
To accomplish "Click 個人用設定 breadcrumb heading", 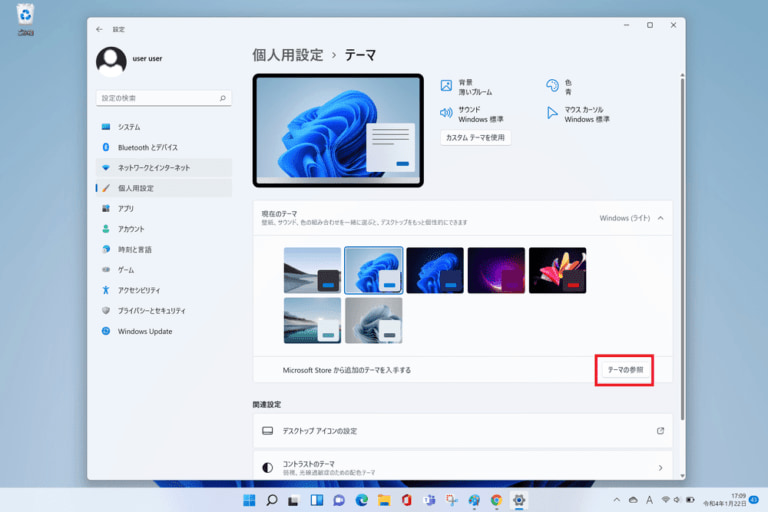I will coord(288,55).
